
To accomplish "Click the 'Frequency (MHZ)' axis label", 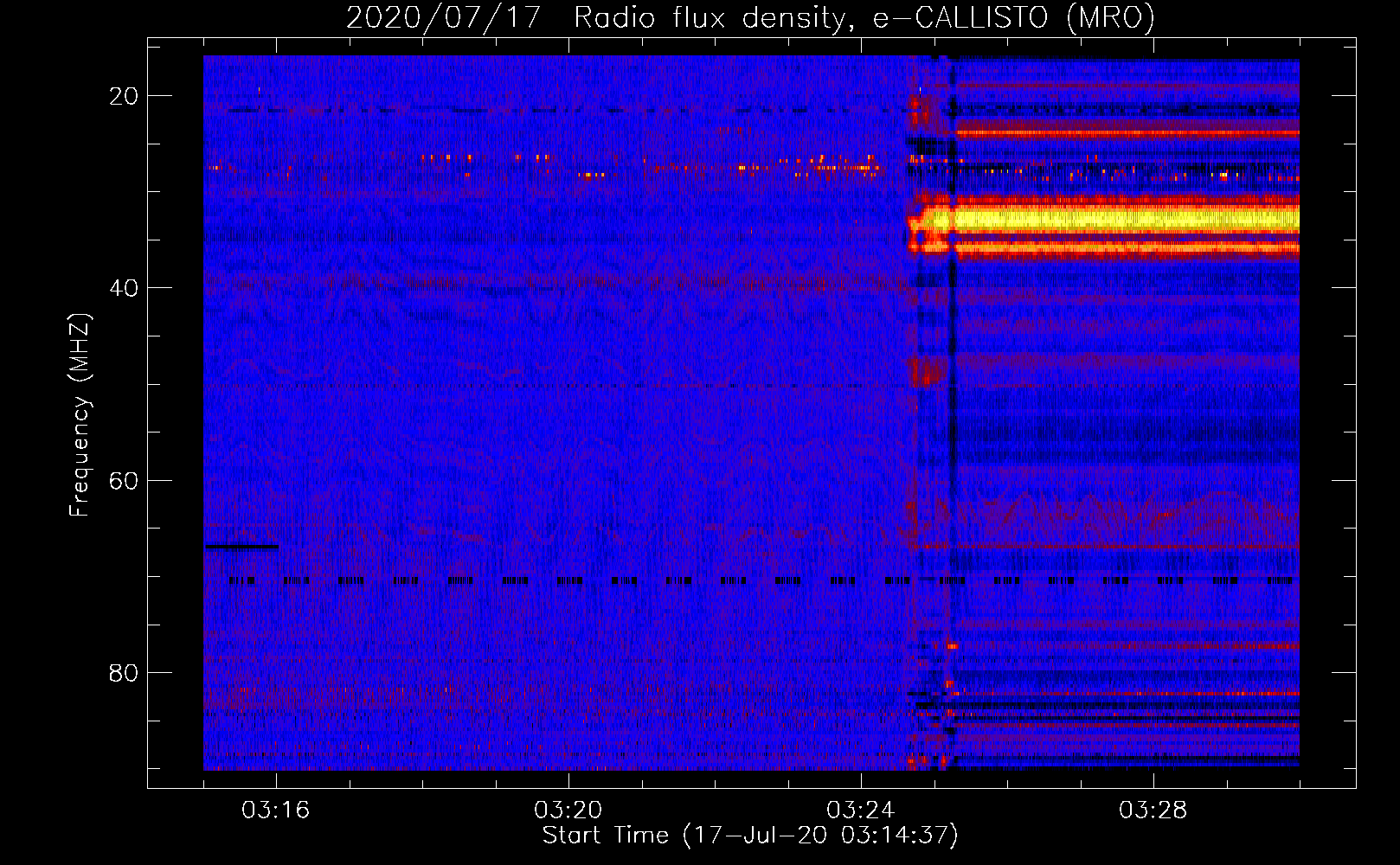I will (80, 416).
